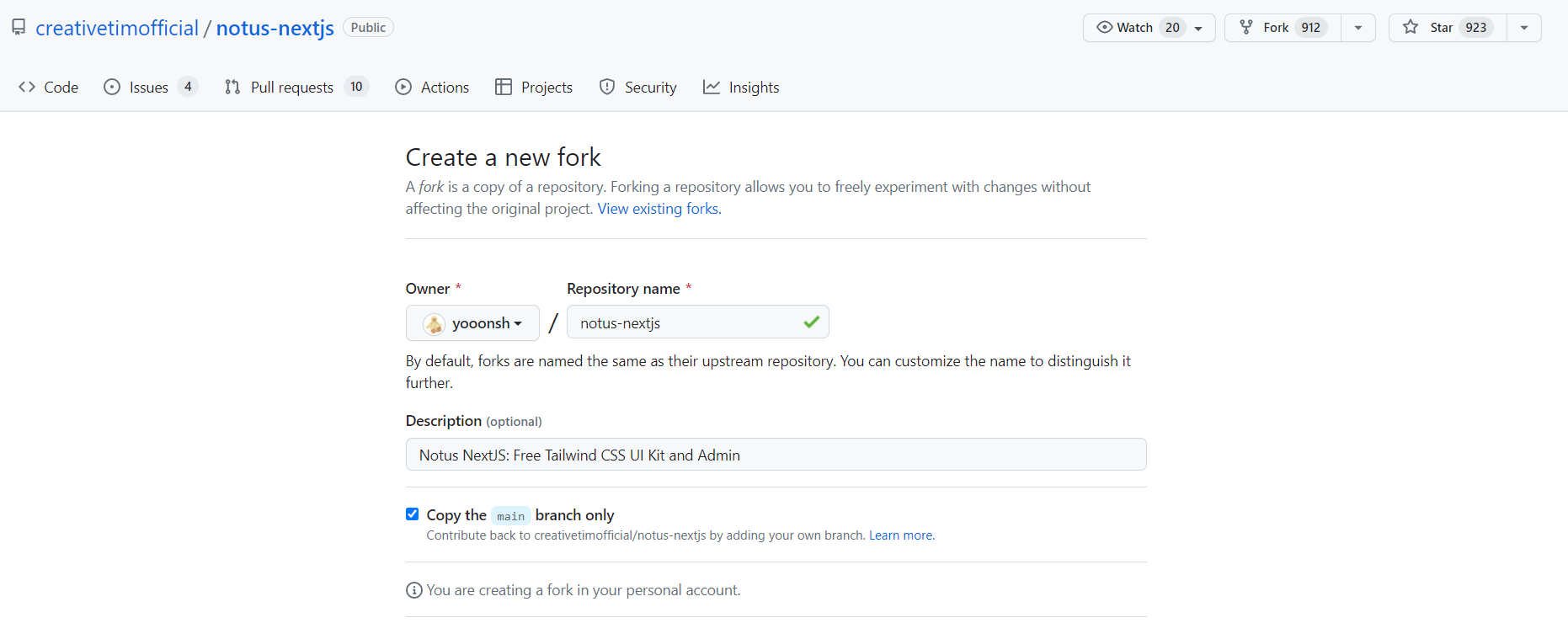Open the Code tab
The height and width of the screenshot is (623, 1568).
(x=49, y=88)
